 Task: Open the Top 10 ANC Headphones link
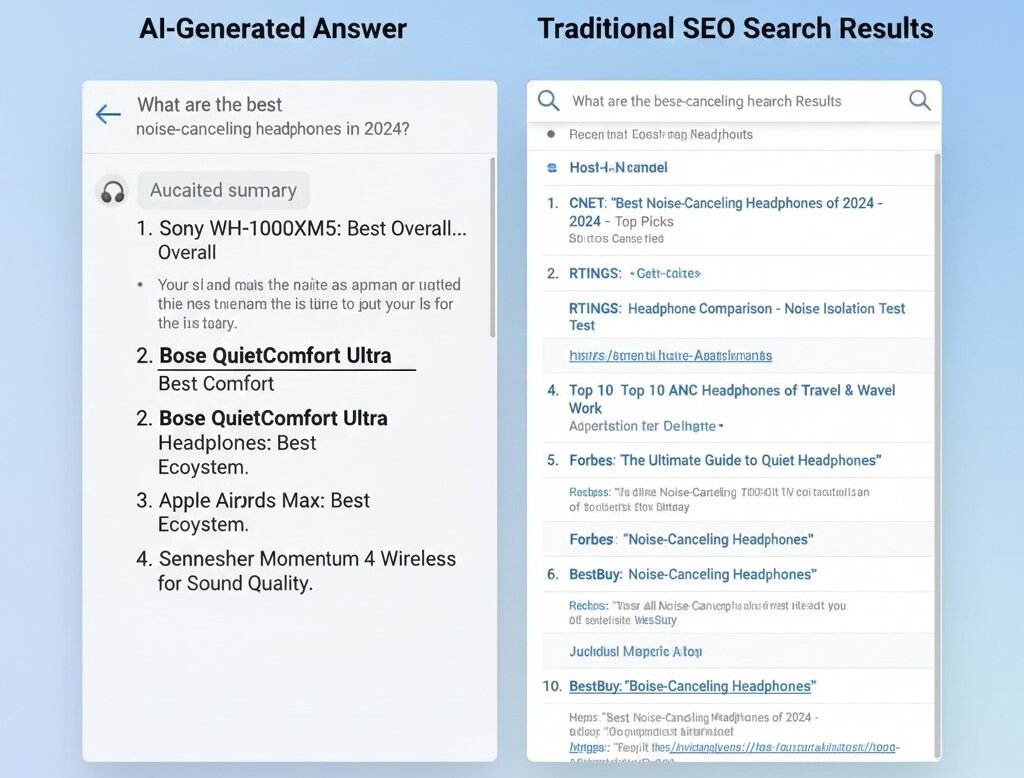pyautogui.click(x=731, y=390)
